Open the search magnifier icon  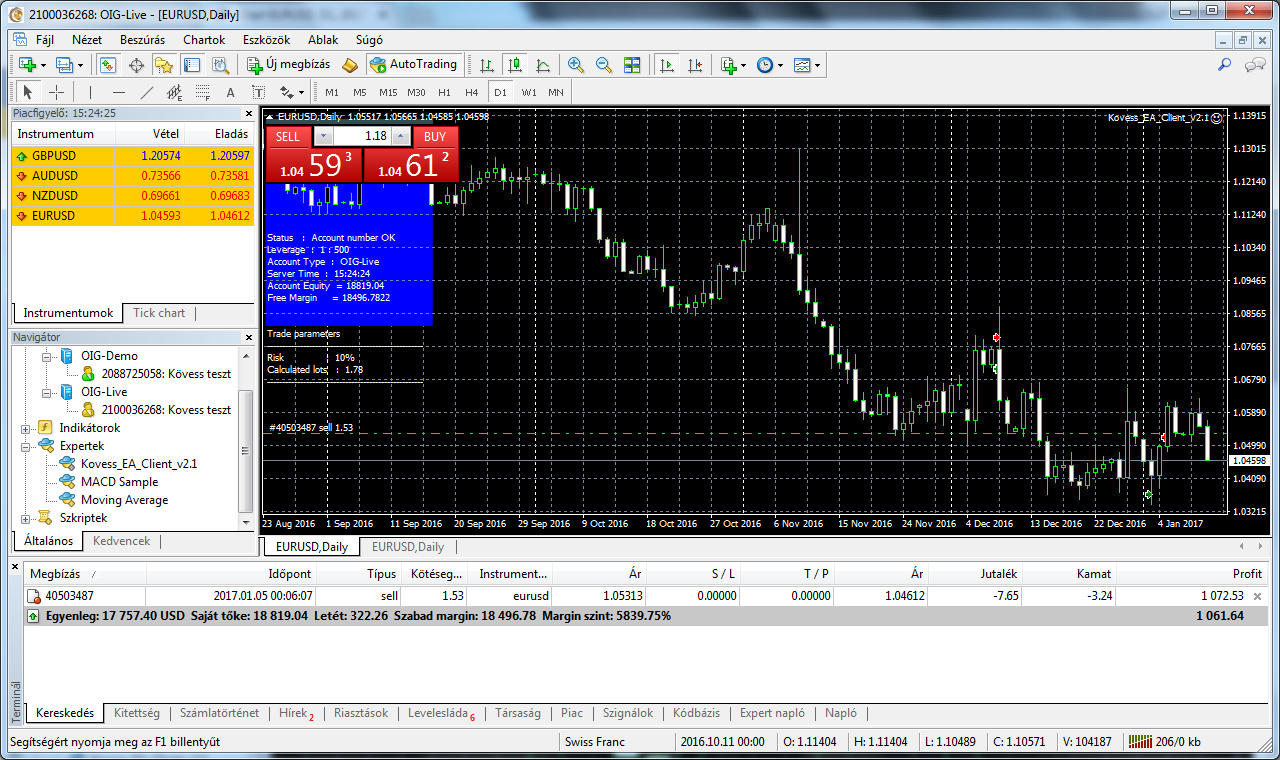[x=1225, y=65]
